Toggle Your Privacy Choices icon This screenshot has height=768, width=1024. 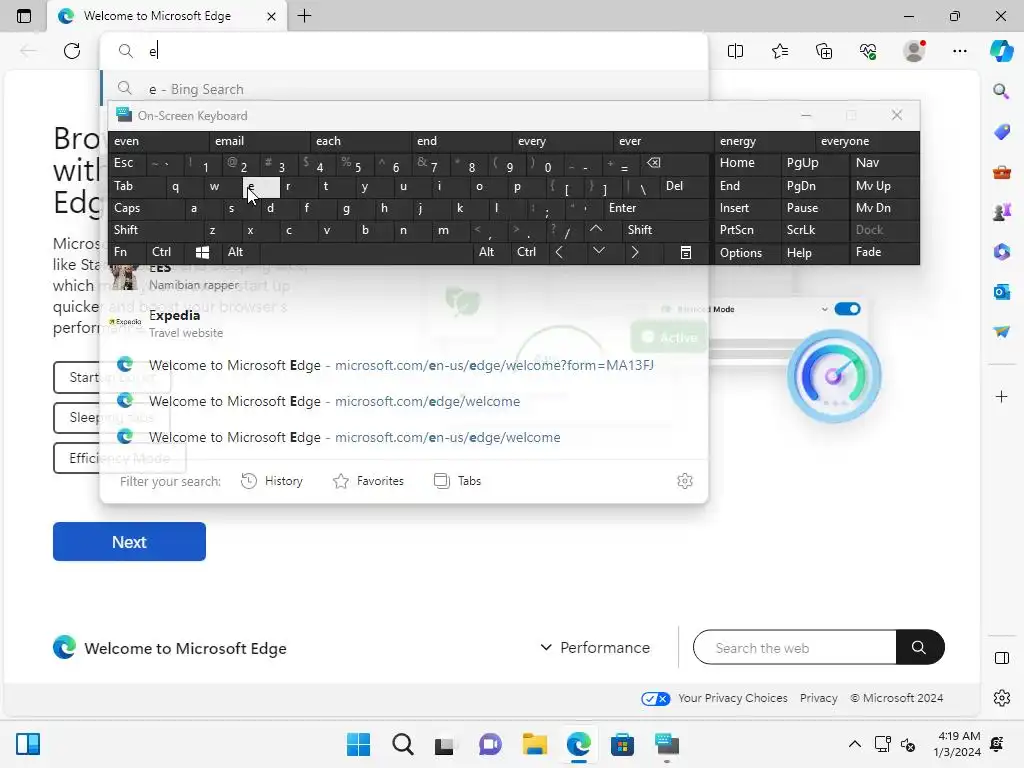tap(655, 699)
